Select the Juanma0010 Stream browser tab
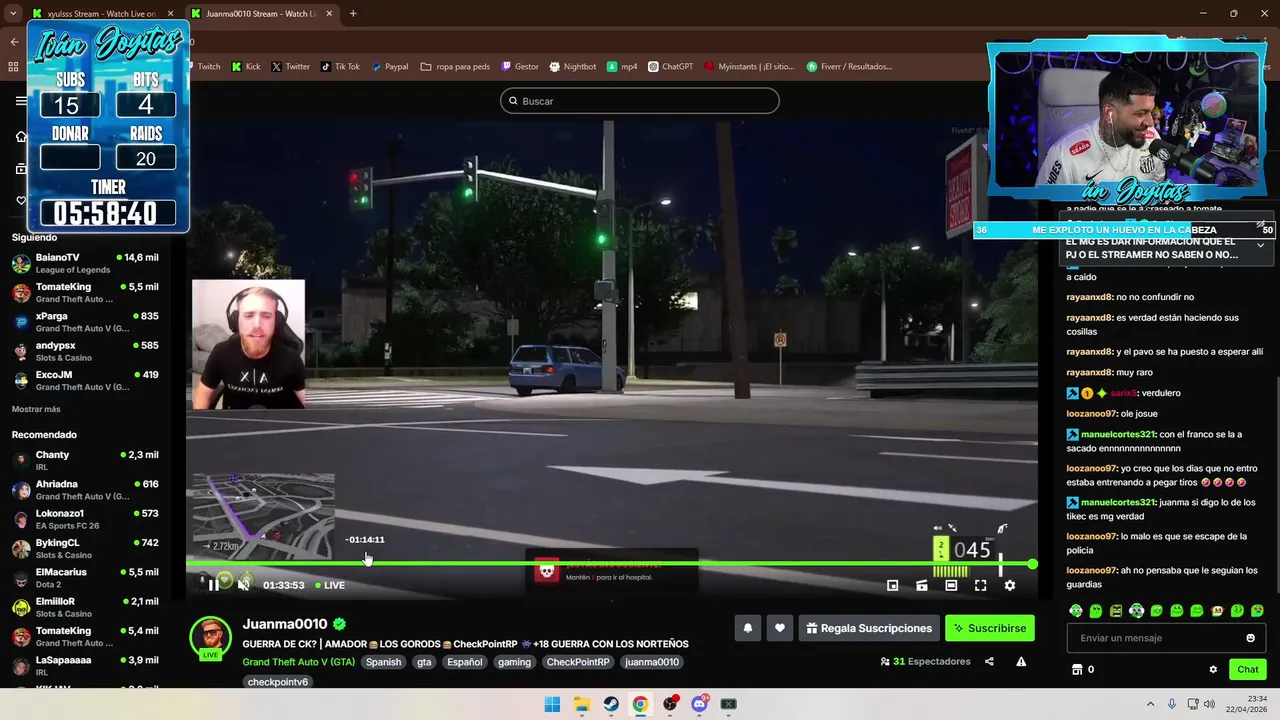 (x=261, y=14)
